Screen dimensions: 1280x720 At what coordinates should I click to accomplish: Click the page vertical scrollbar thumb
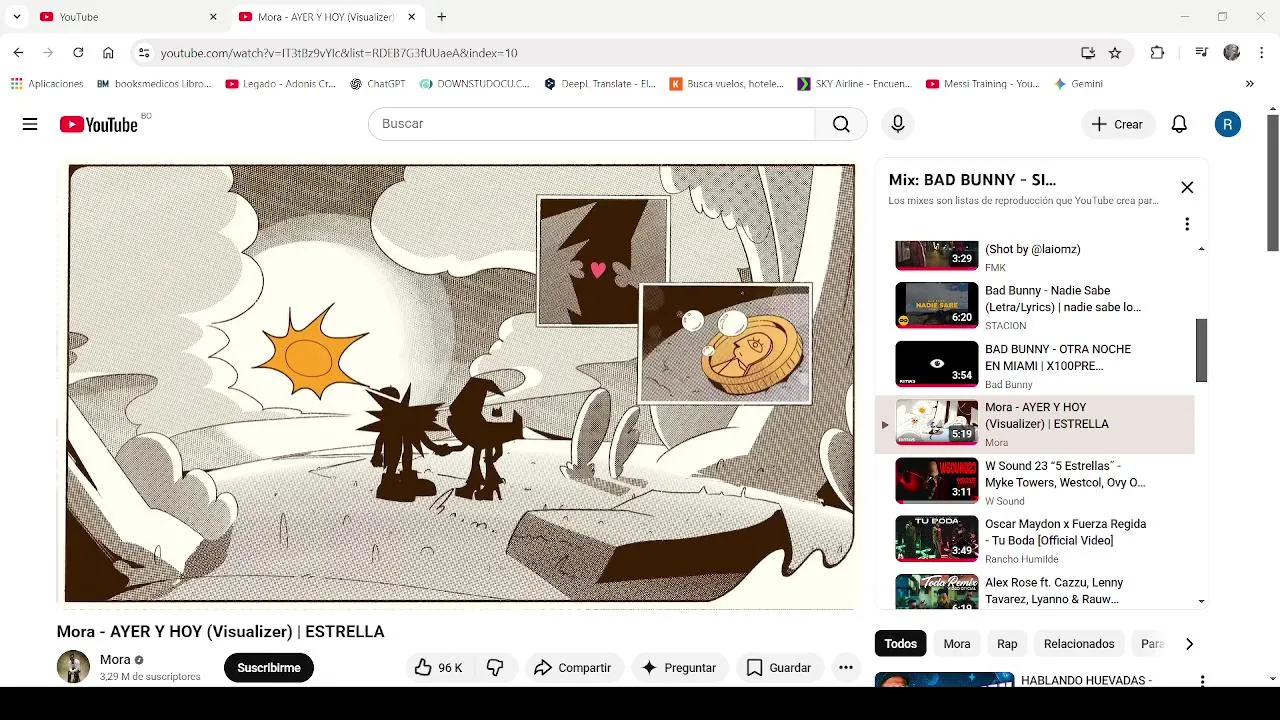tap(1272, 183)
